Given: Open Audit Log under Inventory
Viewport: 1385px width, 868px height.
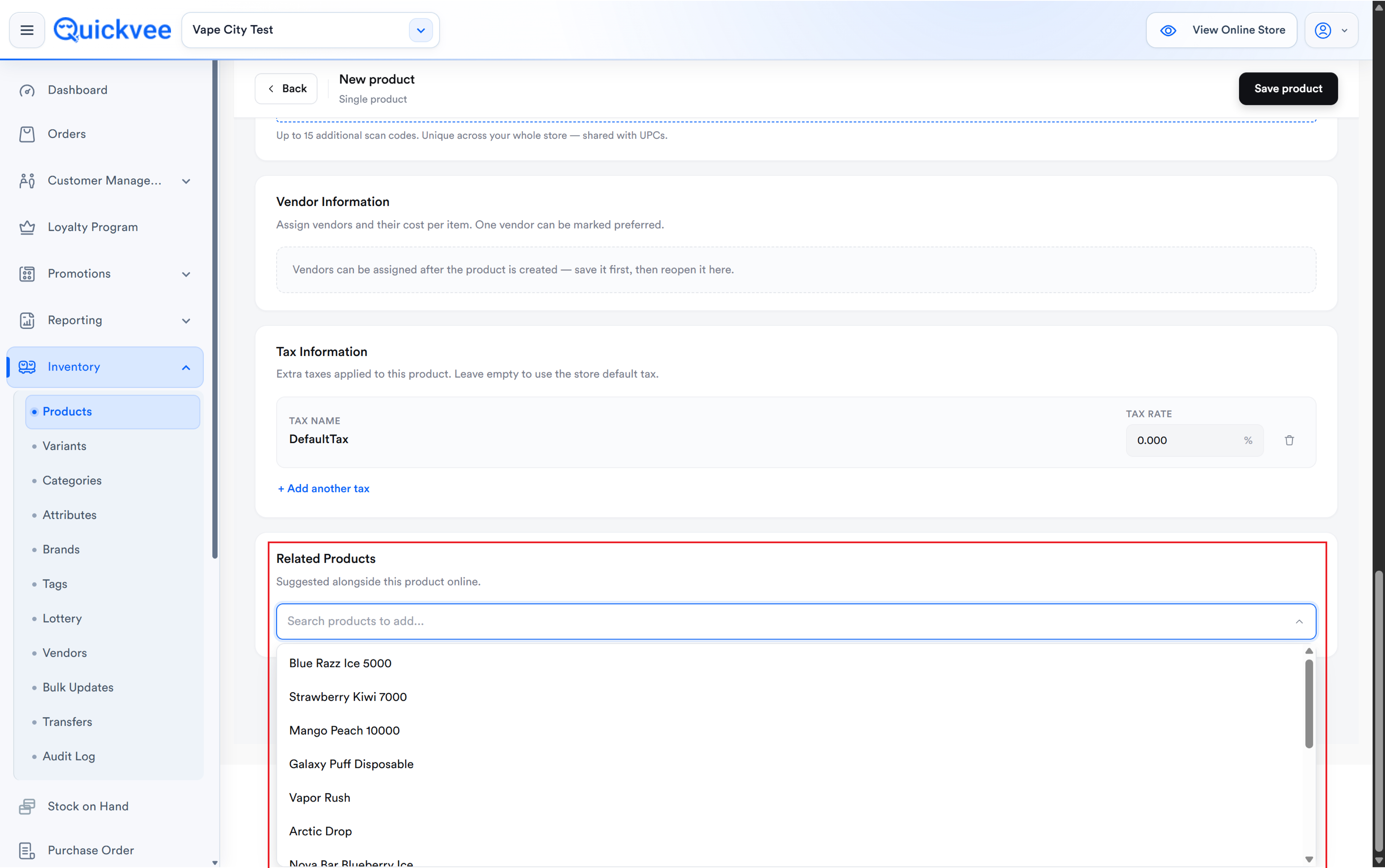Looking at the screenshot, I should point(69,757).
